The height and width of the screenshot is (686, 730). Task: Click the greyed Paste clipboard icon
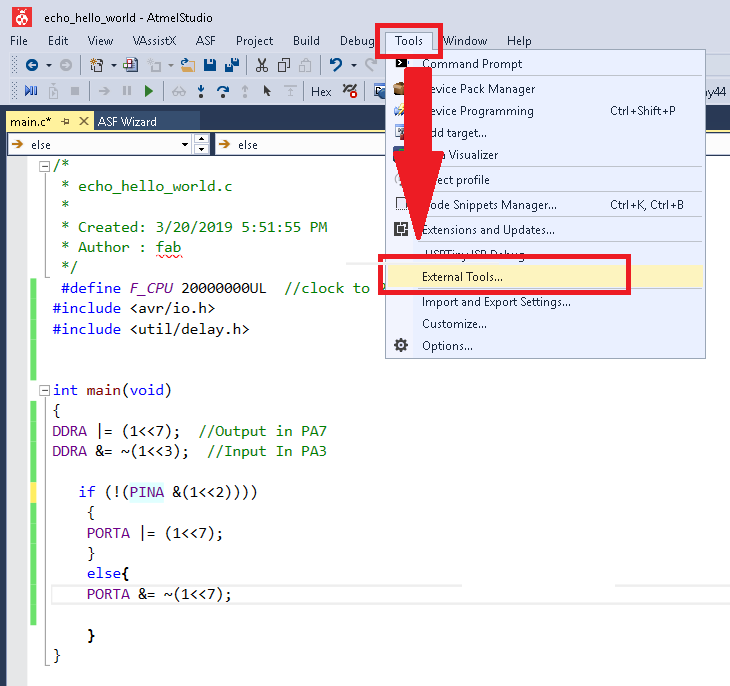pos(305,65)
